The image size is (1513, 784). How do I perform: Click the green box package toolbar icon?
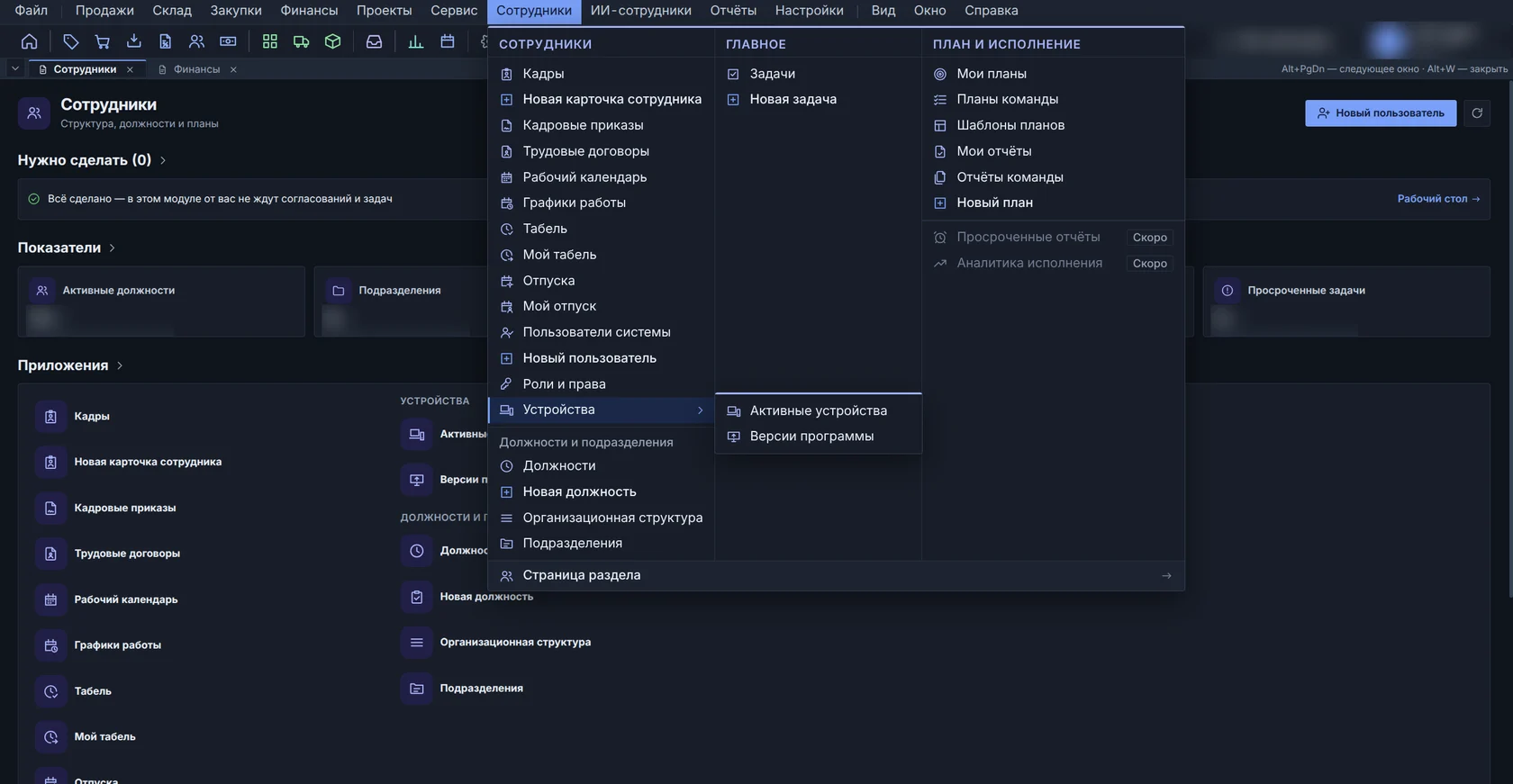click(333, 41)
